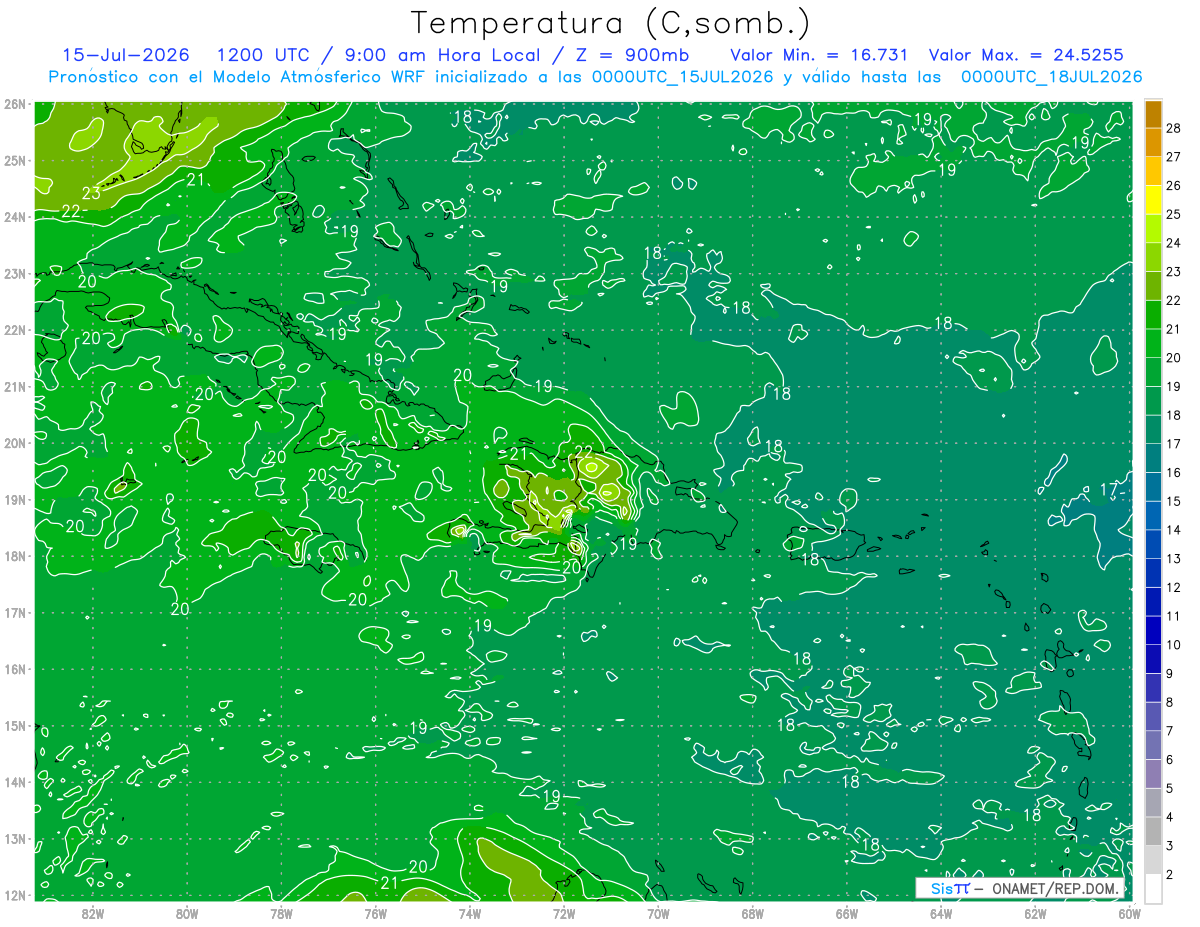Viewport: 1200px width, 927px height.
Task: Click the SisTT ONAMET/REP.DOM. logo box
Action: tap(1019, 888)
